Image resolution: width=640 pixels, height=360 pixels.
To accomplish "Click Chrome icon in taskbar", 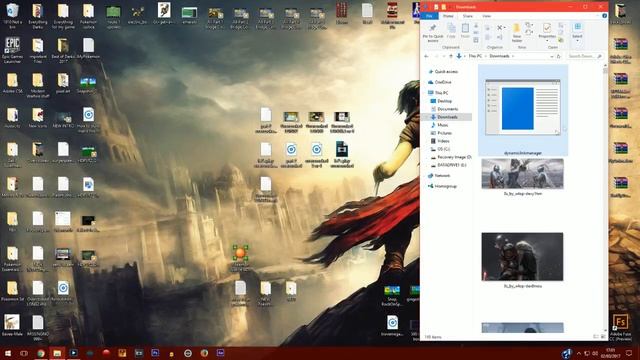I will coord(40,353).
